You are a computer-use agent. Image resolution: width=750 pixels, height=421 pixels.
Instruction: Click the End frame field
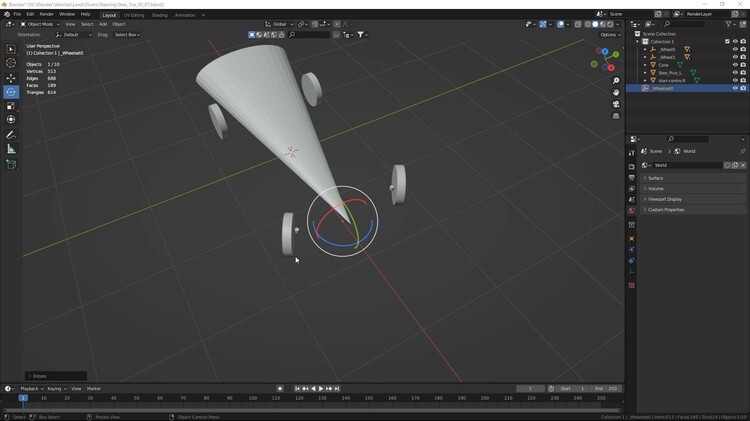click(606, 389)
